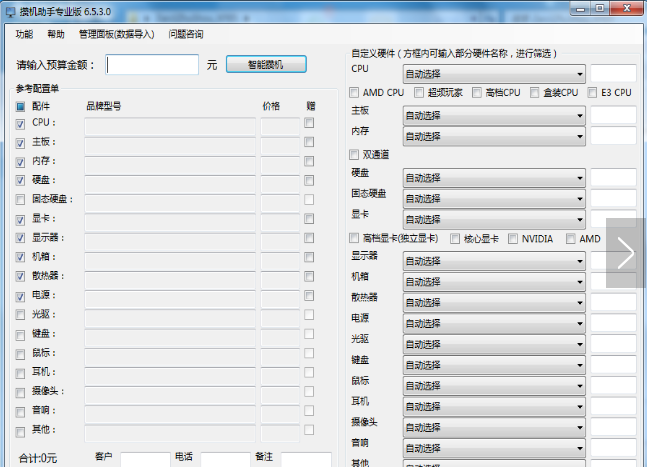This screenshot has width=647, height=467.
Task: Open the 帮助 menu
Action: 56,34
